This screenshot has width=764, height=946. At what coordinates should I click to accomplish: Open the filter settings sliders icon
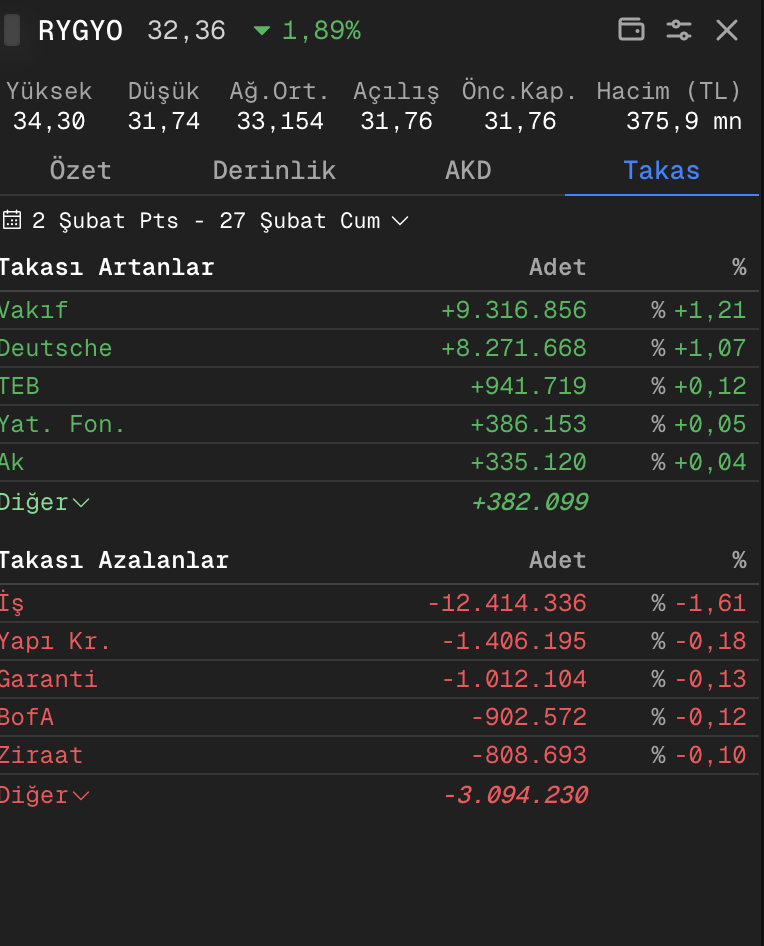click(679, 30)
